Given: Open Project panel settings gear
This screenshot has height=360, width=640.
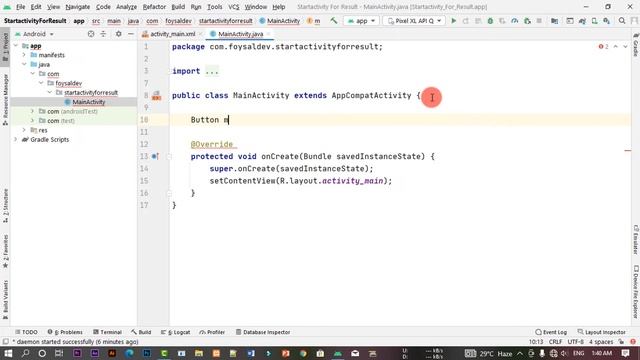Looking at the screenshot, I should click(118, 34).
